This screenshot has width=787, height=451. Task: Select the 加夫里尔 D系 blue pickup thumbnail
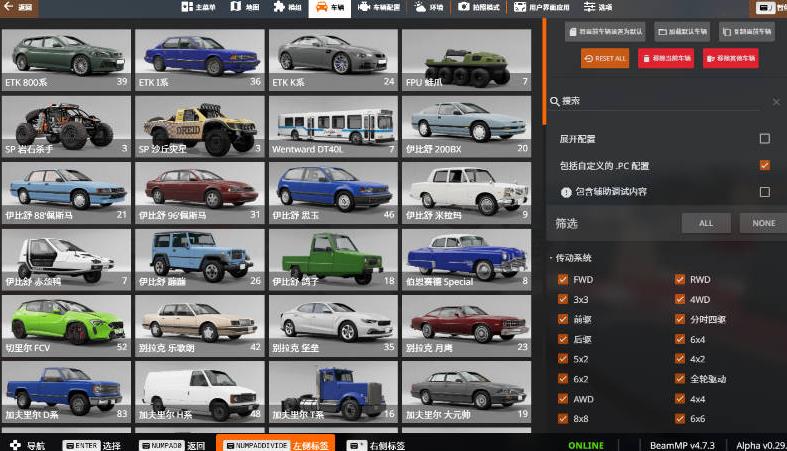click(66, 392)
